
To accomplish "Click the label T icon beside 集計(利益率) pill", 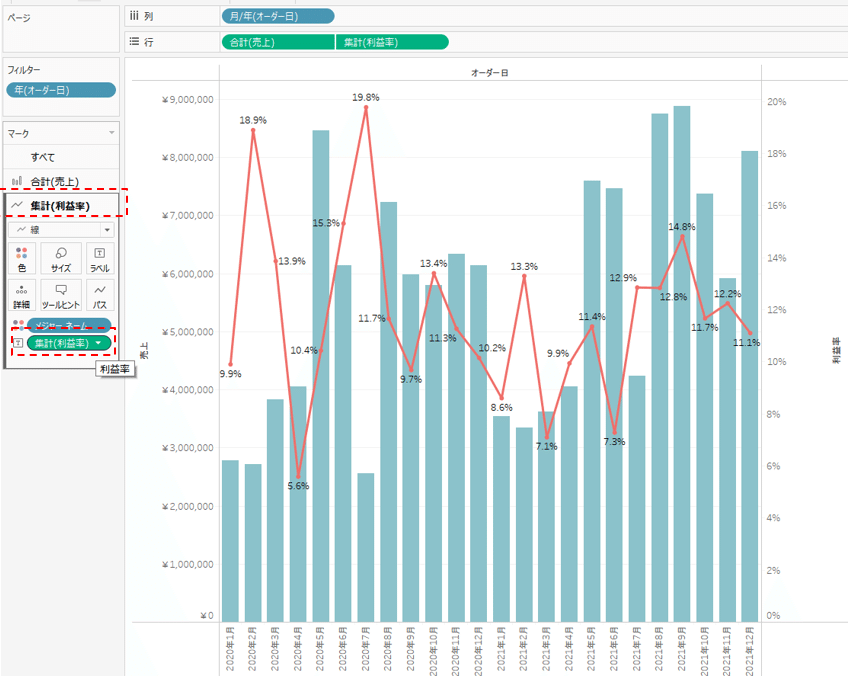I will click(x=18, y=343).
